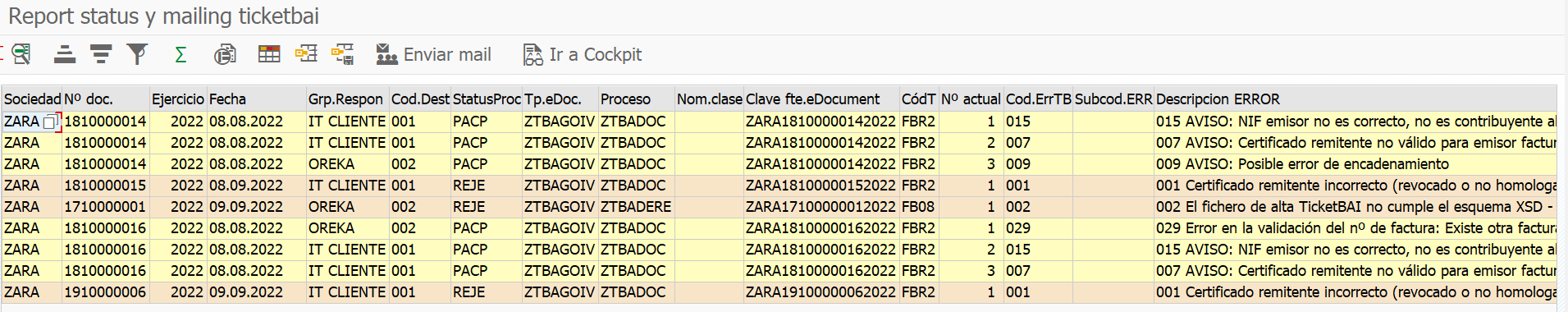Image resolution: width=1568 pixels, height=312 pixels.
Task: Save layout with the disk icon
Action: pos(343,54)
